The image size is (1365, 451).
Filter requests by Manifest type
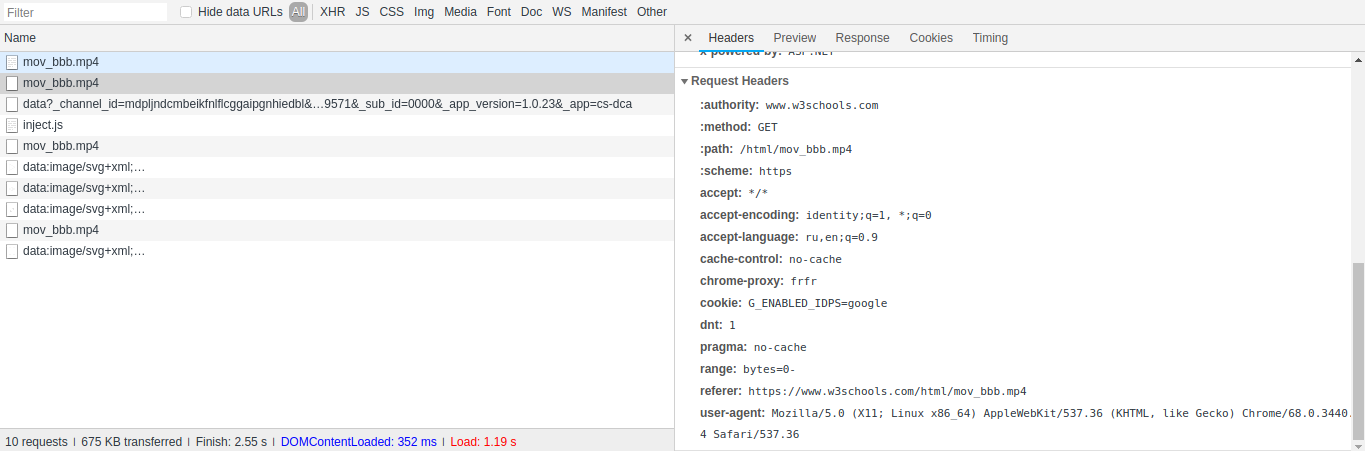point(604,12)
